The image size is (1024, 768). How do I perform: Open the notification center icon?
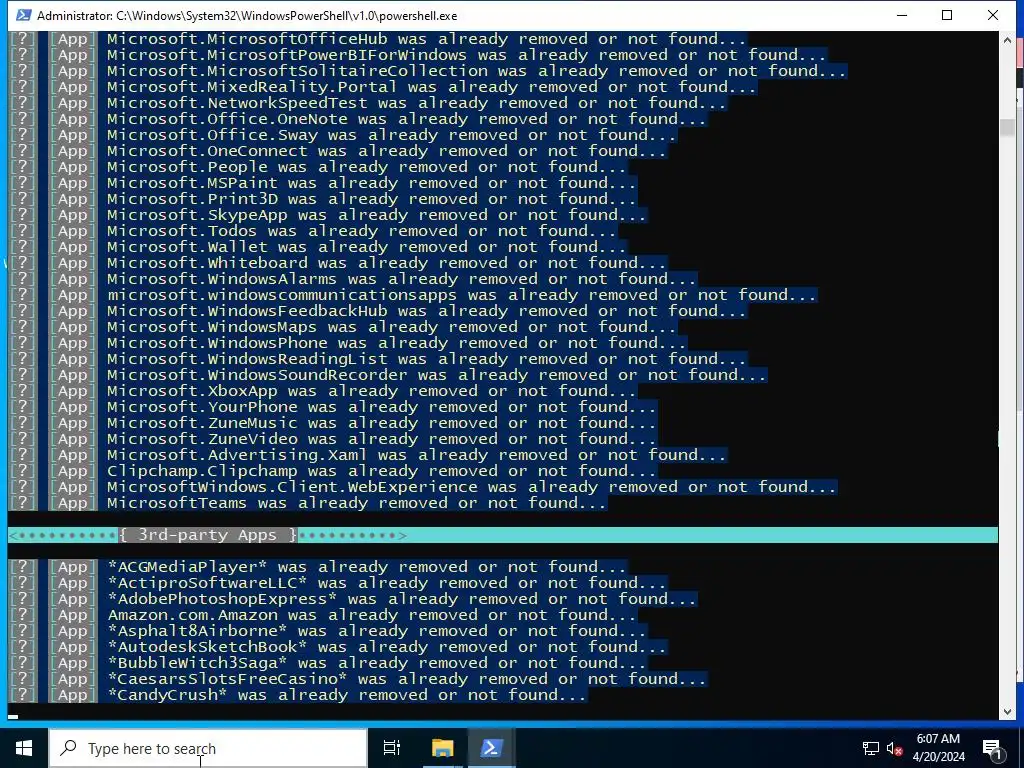991,748
